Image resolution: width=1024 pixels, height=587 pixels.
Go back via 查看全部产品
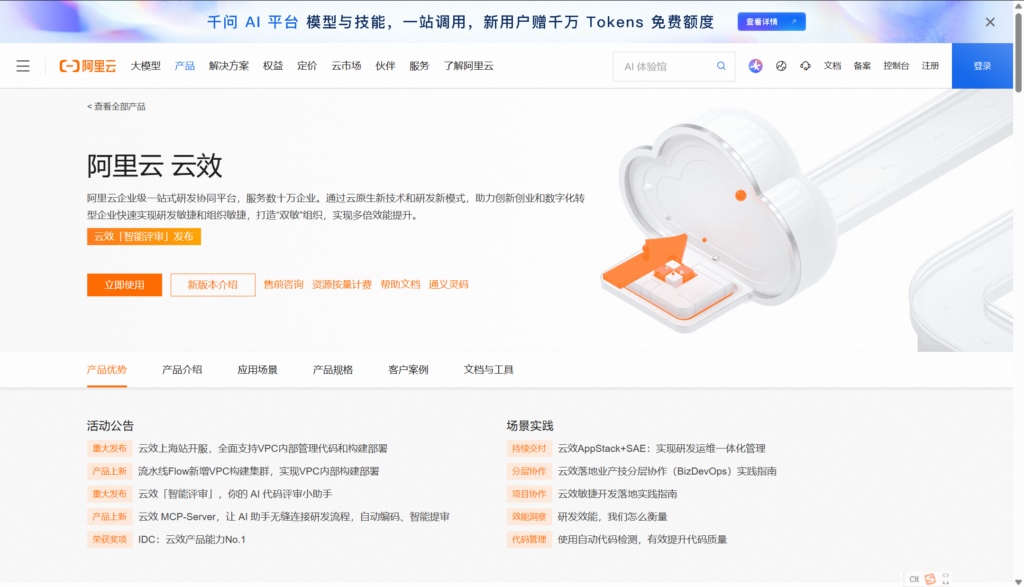116,106
